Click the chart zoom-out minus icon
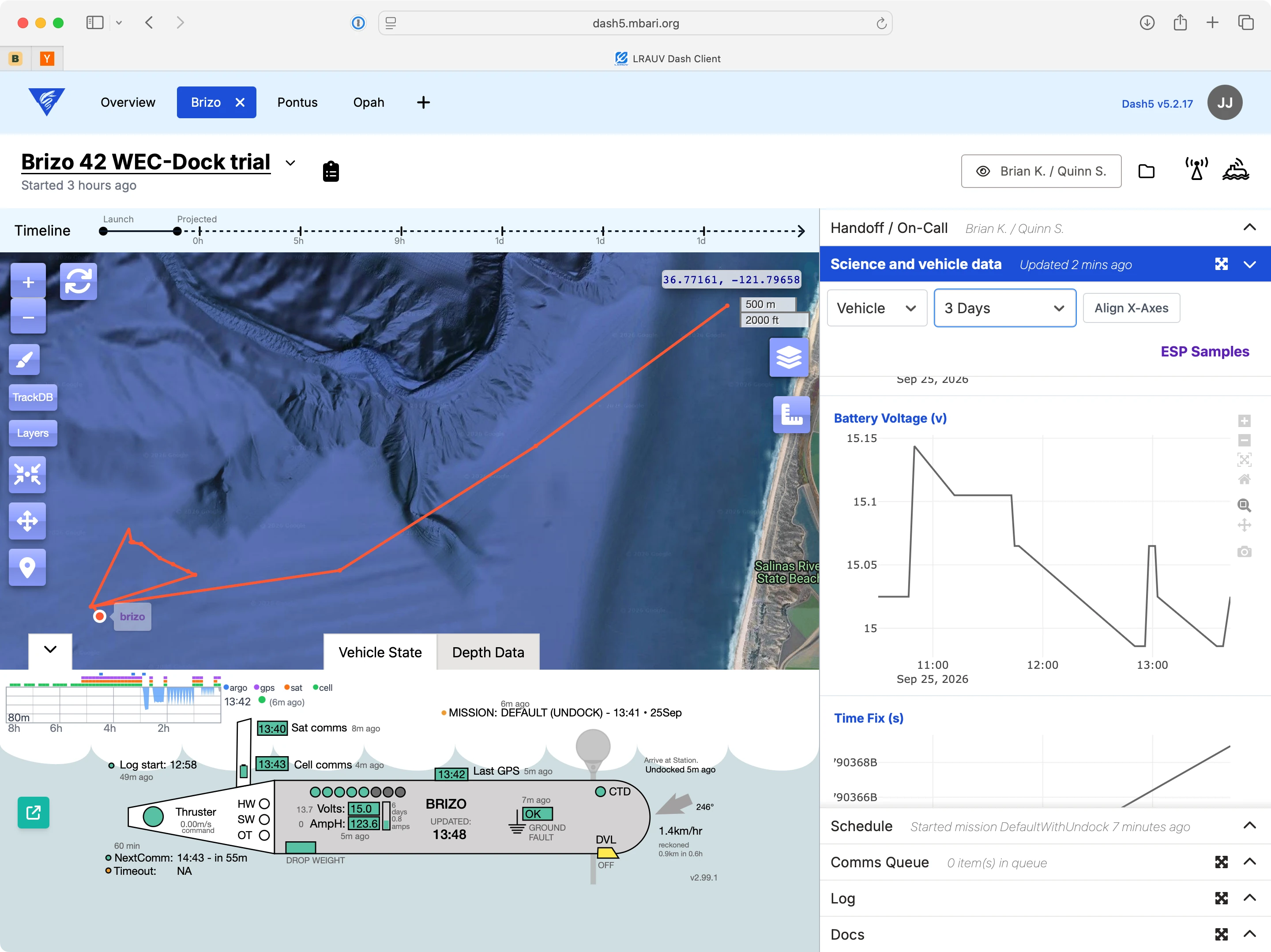The width and height of the screenshot is (1271, 952). tap(1244, 441)
